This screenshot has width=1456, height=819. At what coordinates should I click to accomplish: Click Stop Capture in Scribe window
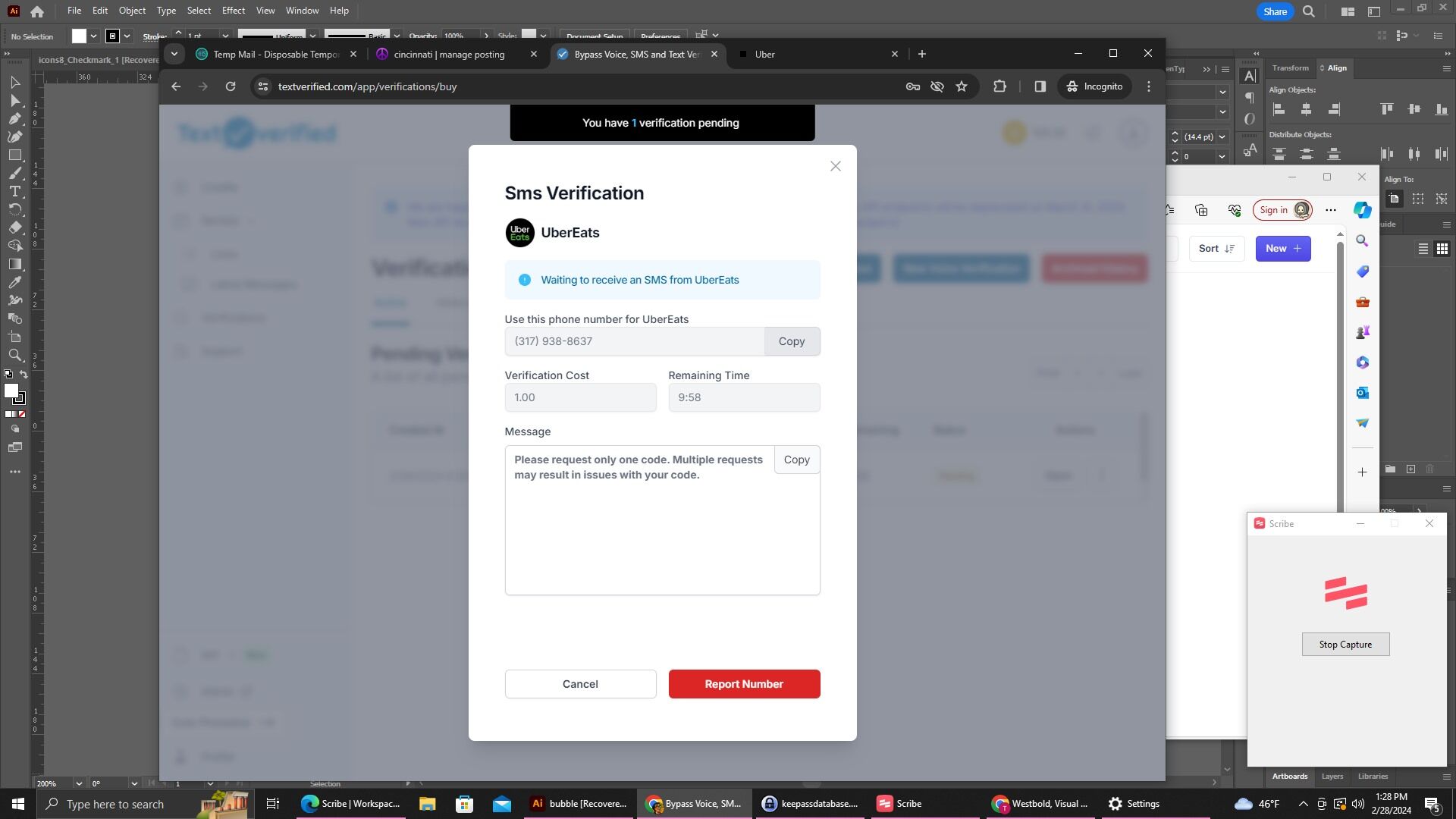(1345, 645)
